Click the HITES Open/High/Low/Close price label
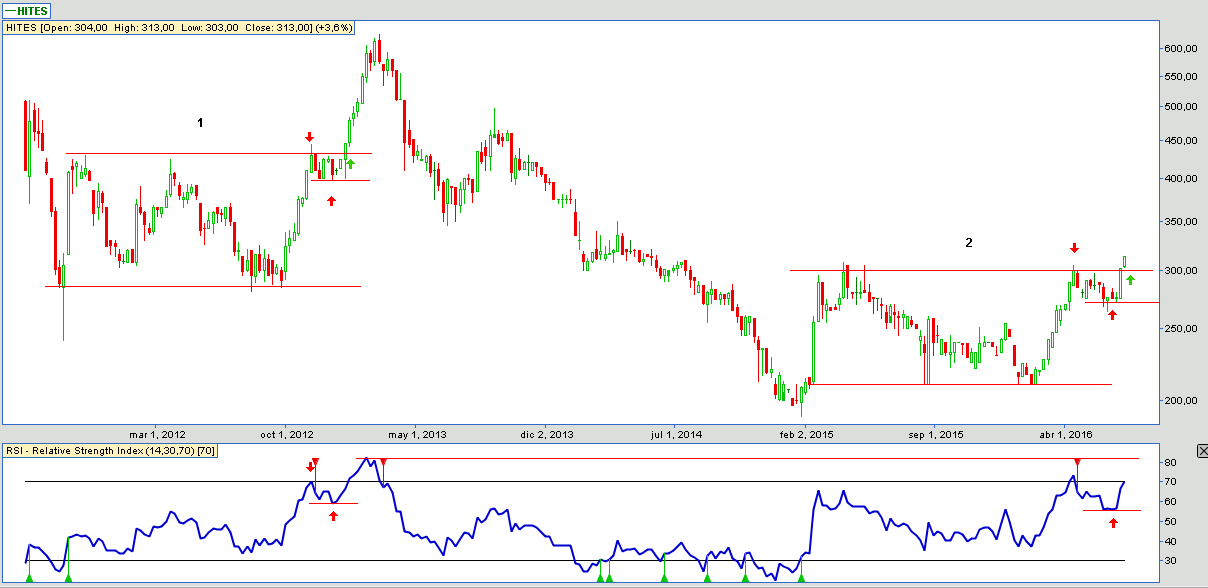The image size is (1208, 588). (179, 28)
